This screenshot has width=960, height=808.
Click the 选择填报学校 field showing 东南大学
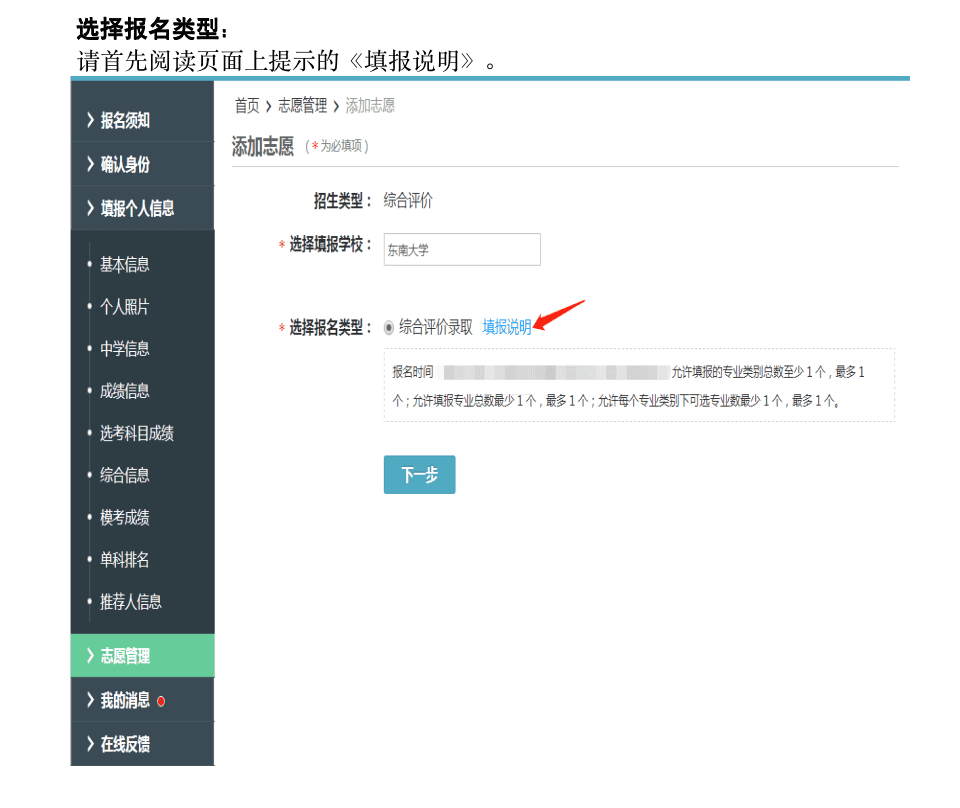tap(462, 250)
